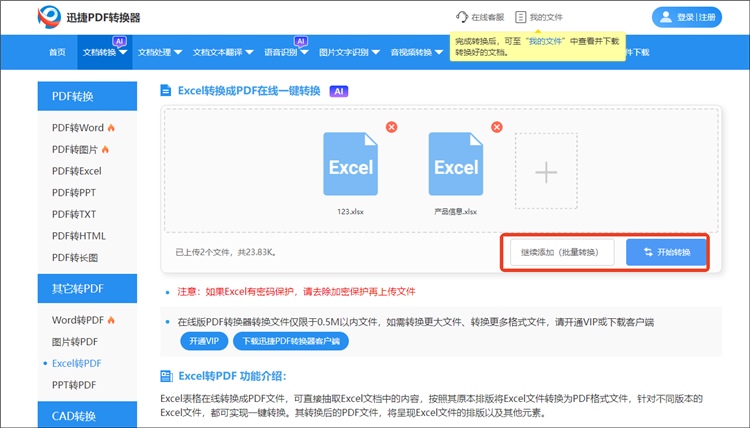Open the 语音识别 nav menu
This screenshot has width=750, height=428.
(x=286, y=52)
